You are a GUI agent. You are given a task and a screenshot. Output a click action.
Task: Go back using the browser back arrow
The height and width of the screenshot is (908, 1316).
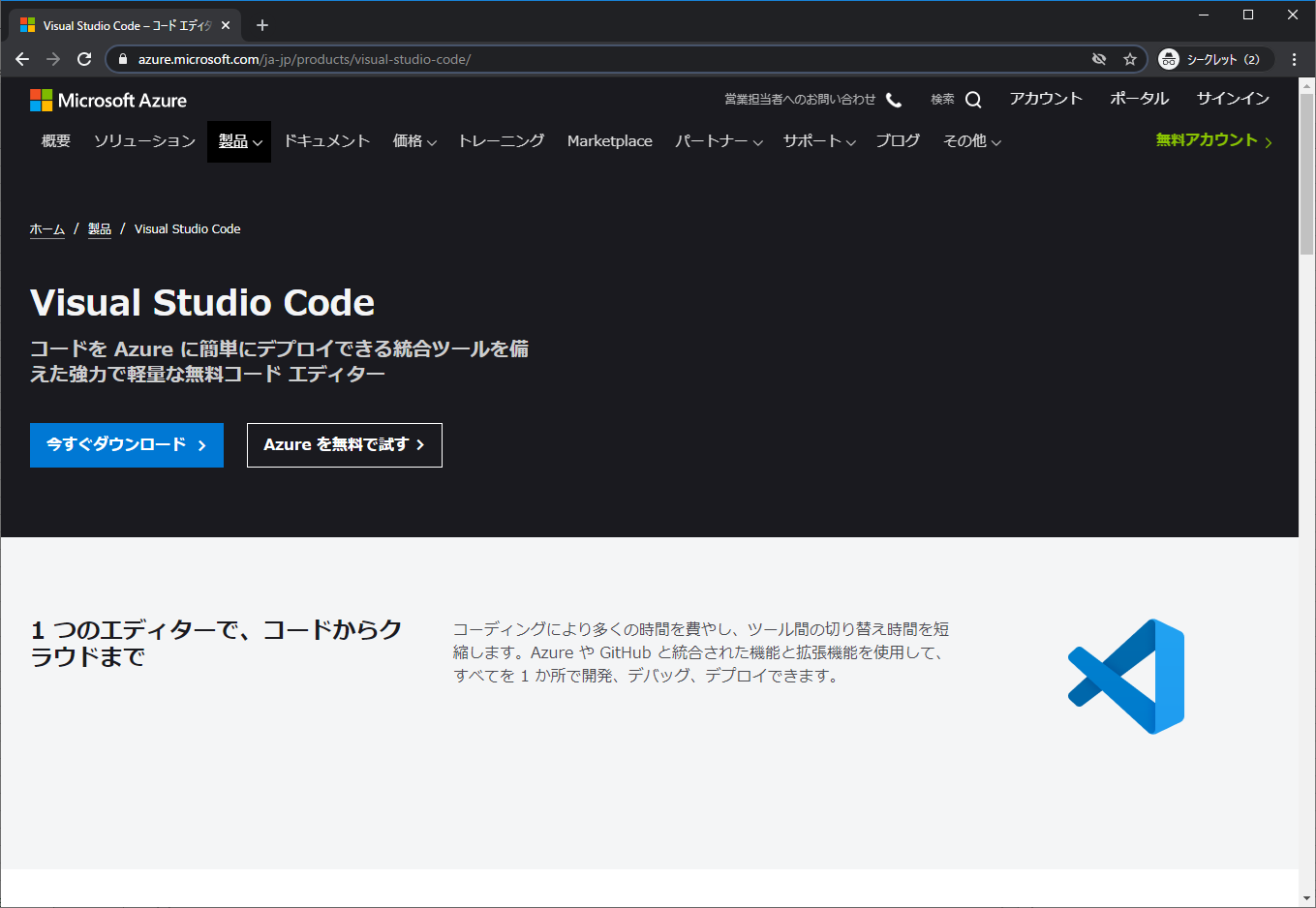(x=22, y=59)
